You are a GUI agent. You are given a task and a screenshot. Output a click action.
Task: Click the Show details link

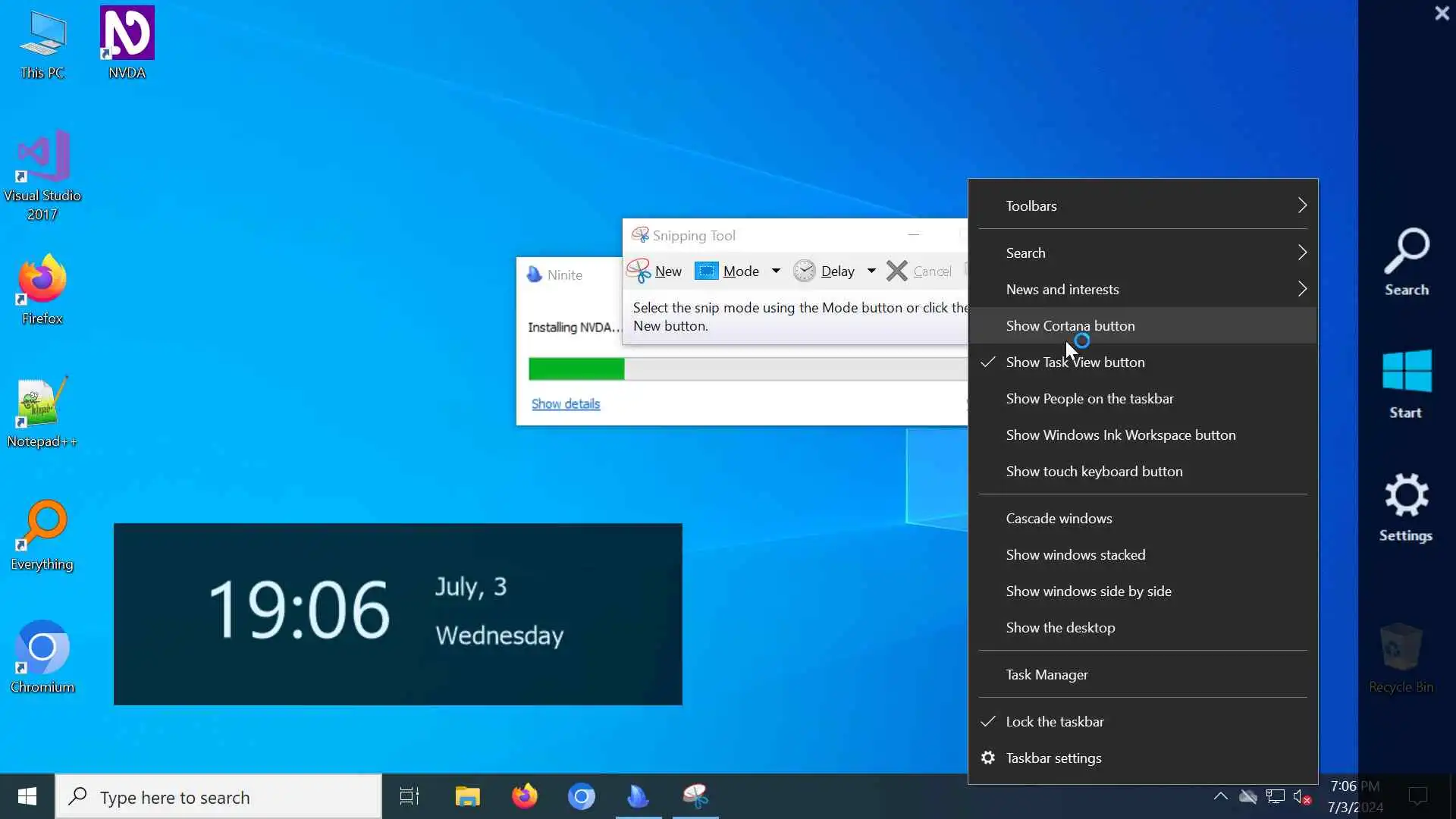(x=565, y=404)
